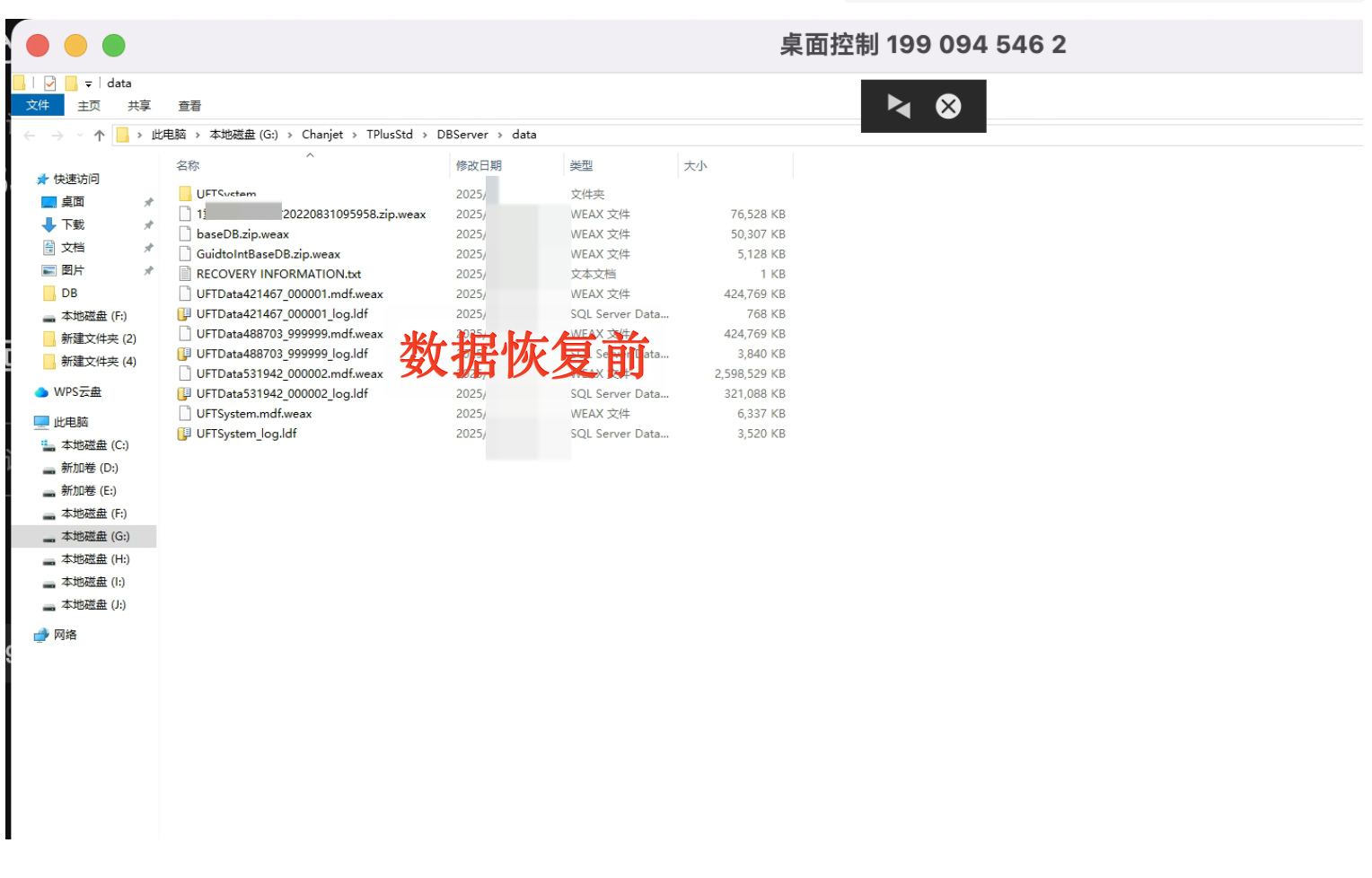Click the 此电脑 computer icon in the sidebar
Image resolution: width=1372 pixels, height=878 pixels.
click(x=41, y=422)
